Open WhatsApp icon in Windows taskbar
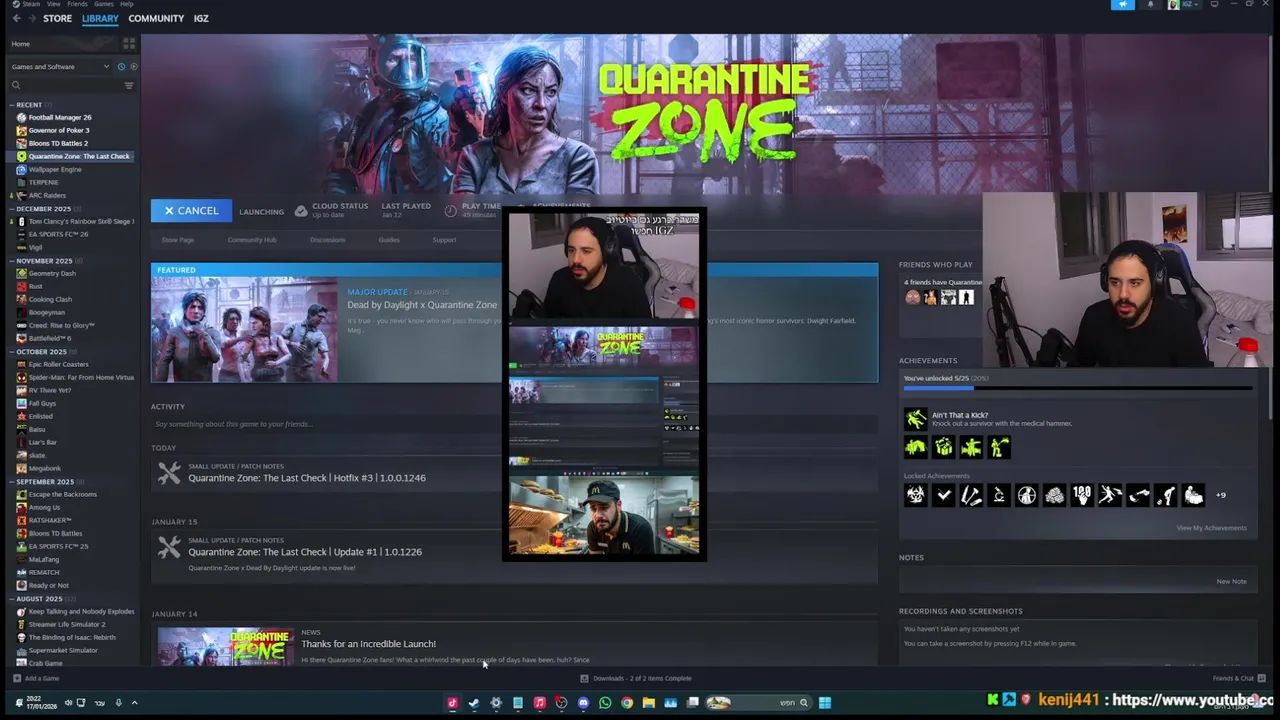 click(x=605, y=703)
